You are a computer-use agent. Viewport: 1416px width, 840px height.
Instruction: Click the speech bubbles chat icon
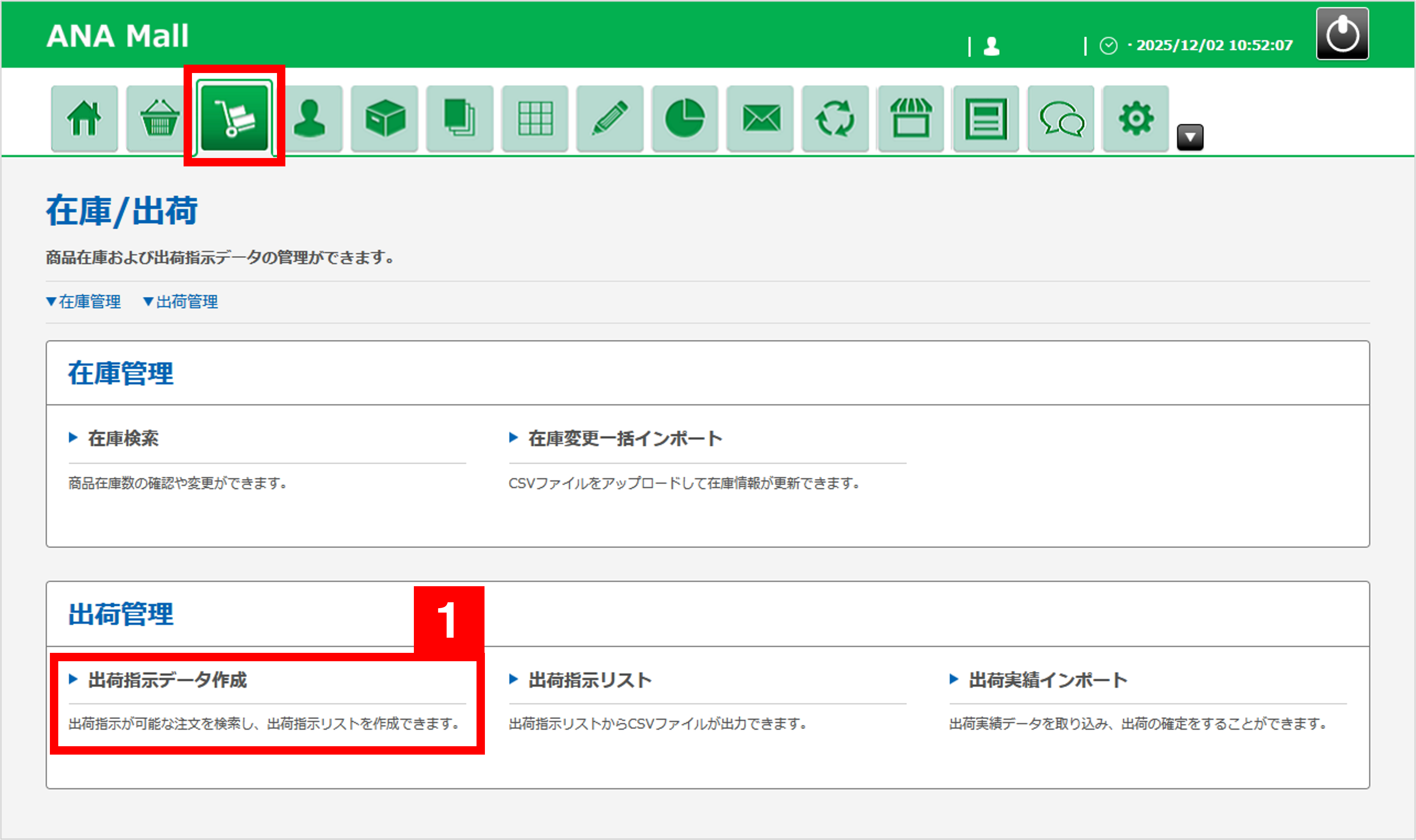[1060, 119]
